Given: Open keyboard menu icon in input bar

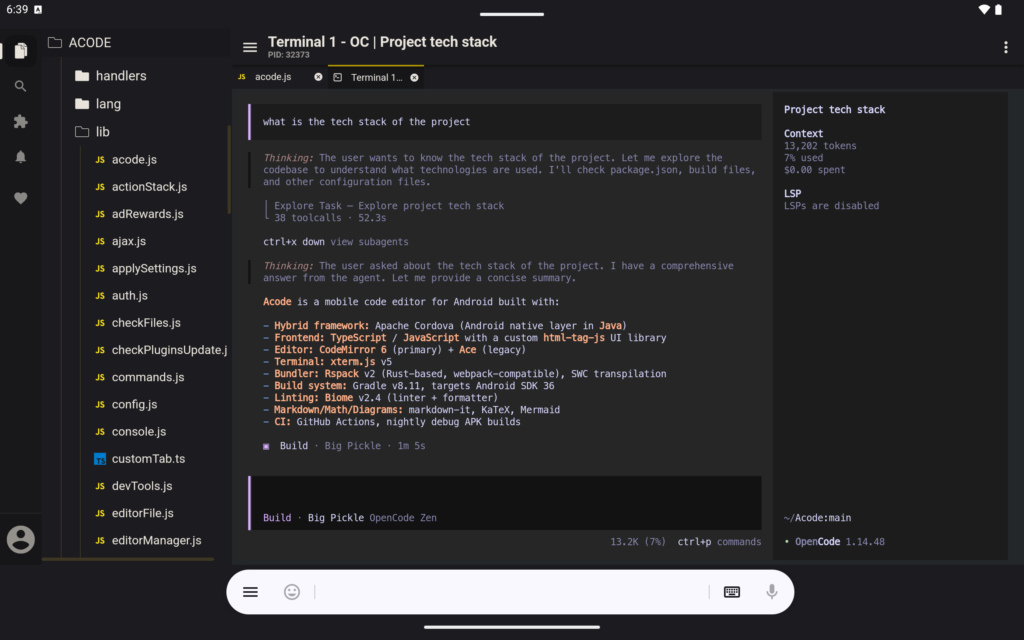Looking at the screenshot, I should [250, 592].
